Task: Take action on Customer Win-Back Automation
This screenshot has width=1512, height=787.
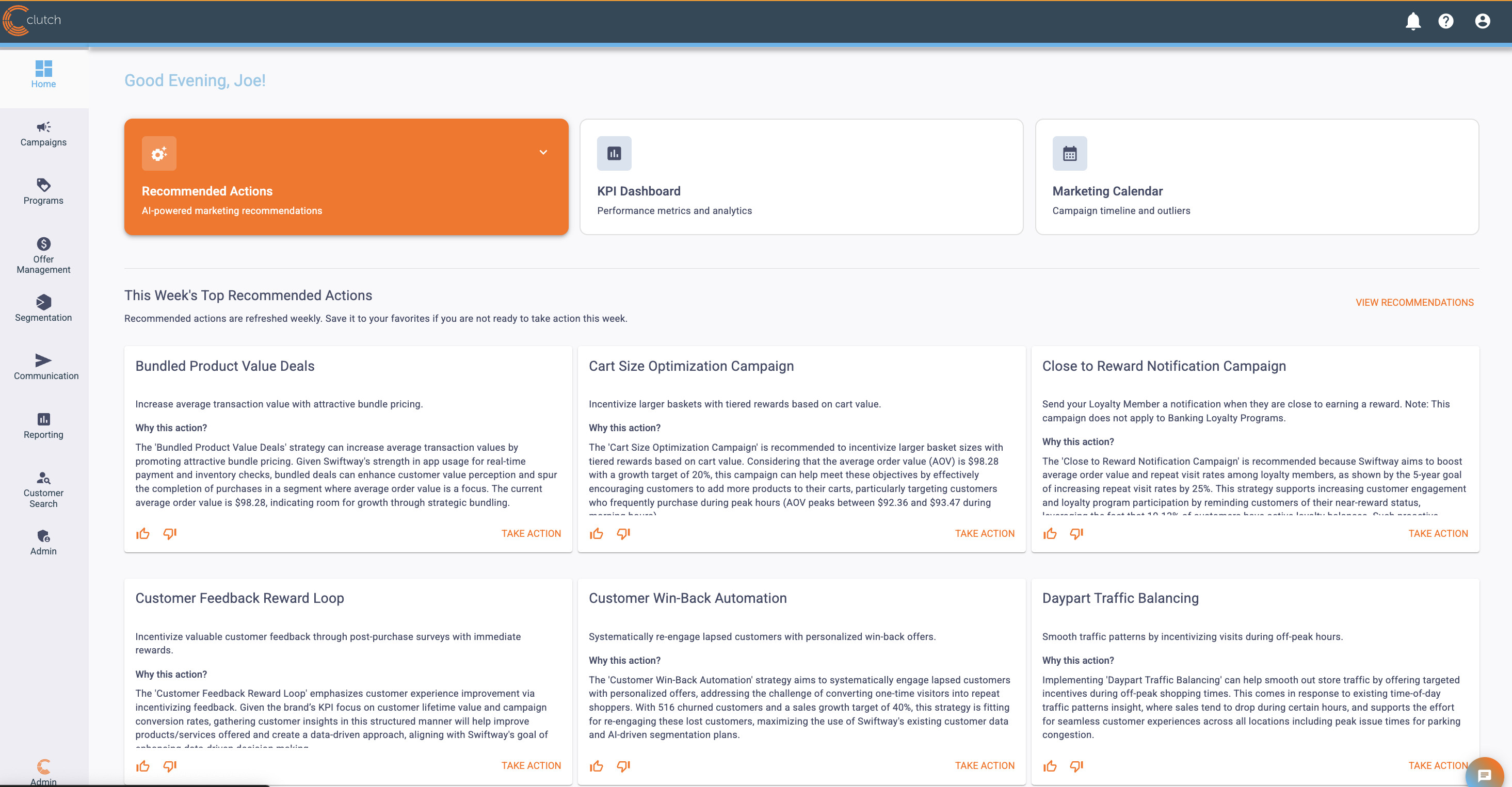Action: (x=984, y=766)
